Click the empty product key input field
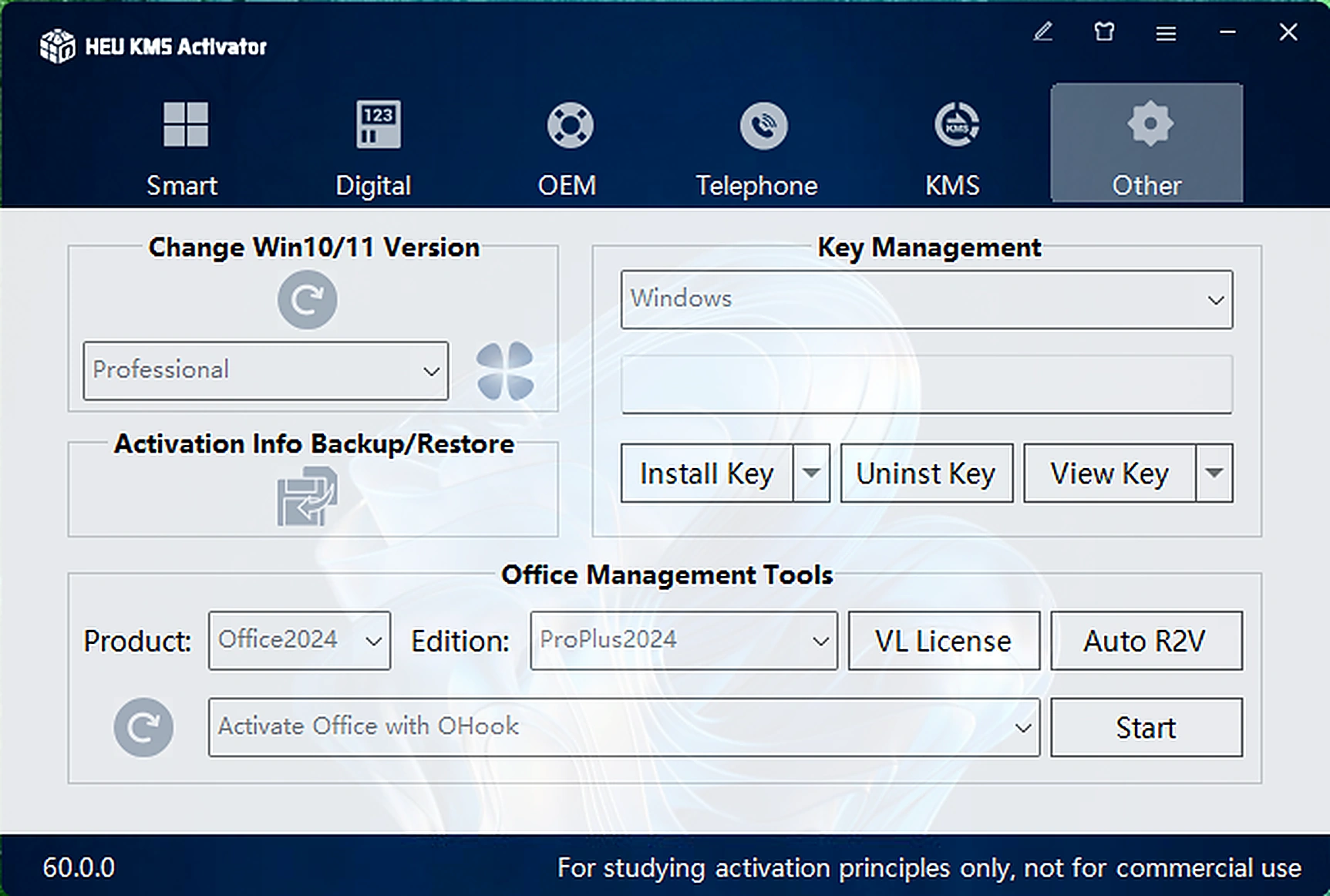This screenshot has width=1330, height=896. point(927,385)
